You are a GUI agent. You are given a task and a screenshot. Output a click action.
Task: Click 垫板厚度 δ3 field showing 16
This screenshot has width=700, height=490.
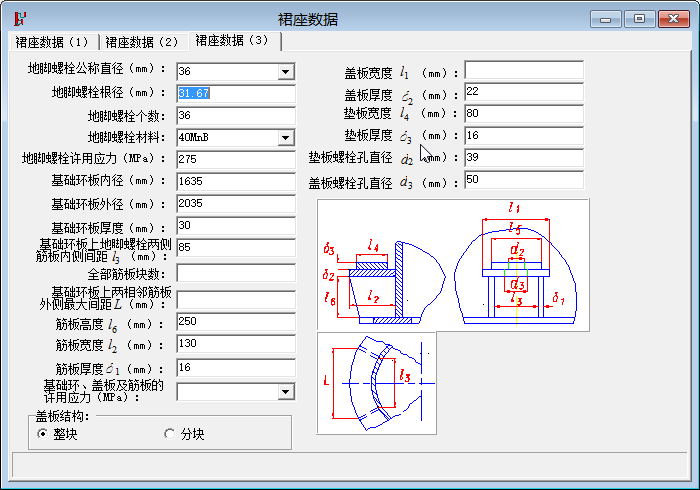coord(524,136)
